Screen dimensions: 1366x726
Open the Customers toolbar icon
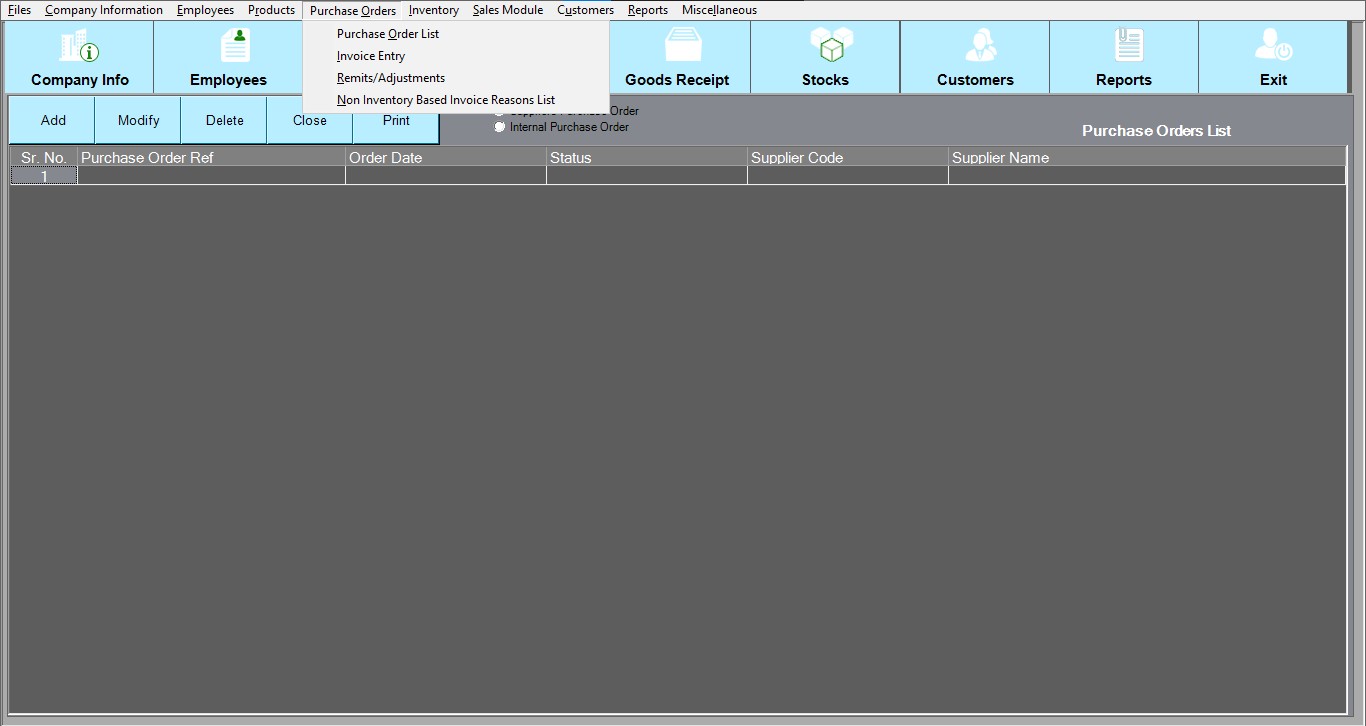(x=975, y=57)
